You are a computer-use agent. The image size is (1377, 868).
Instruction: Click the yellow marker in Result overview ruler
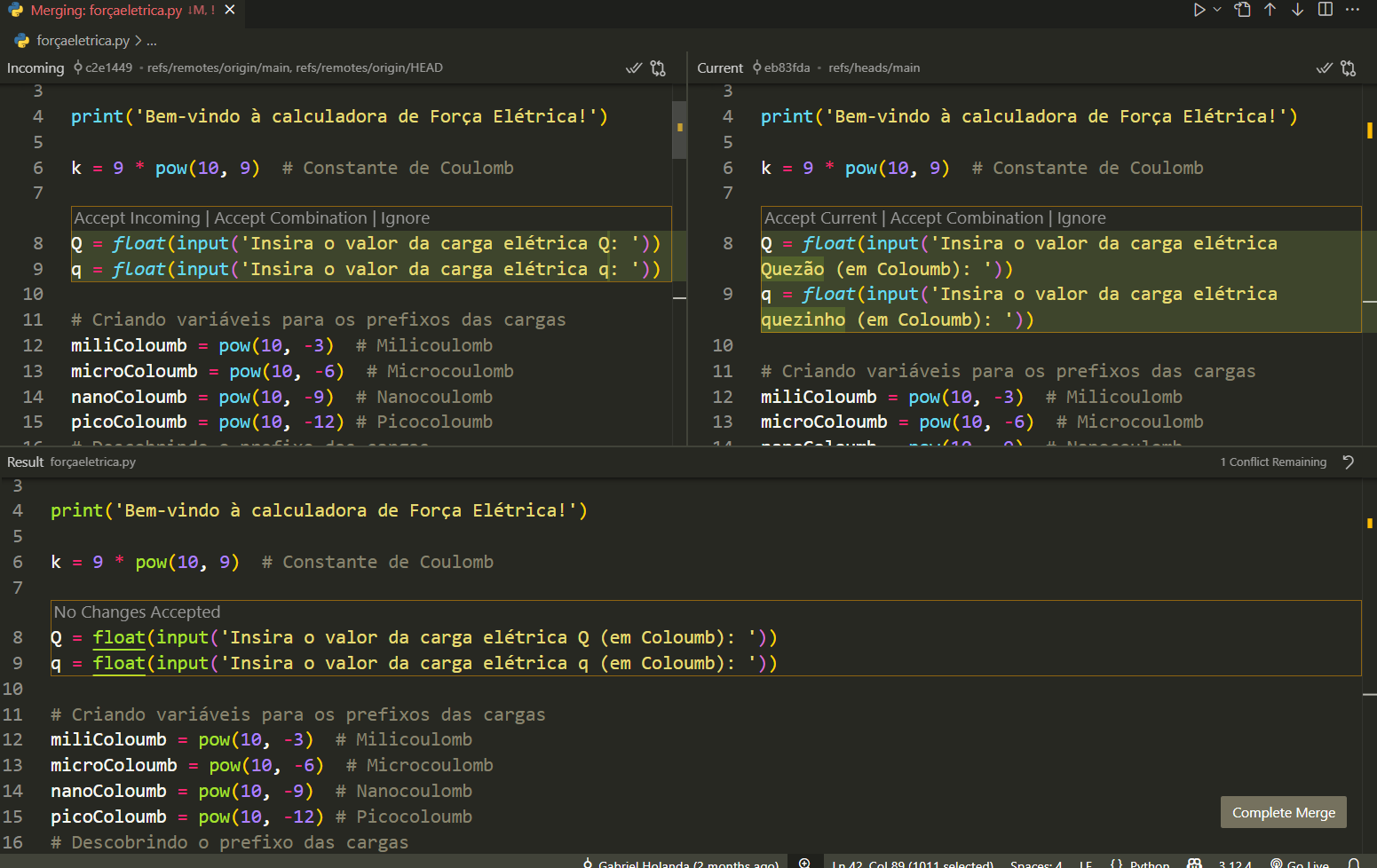(x=1369, y=524)
